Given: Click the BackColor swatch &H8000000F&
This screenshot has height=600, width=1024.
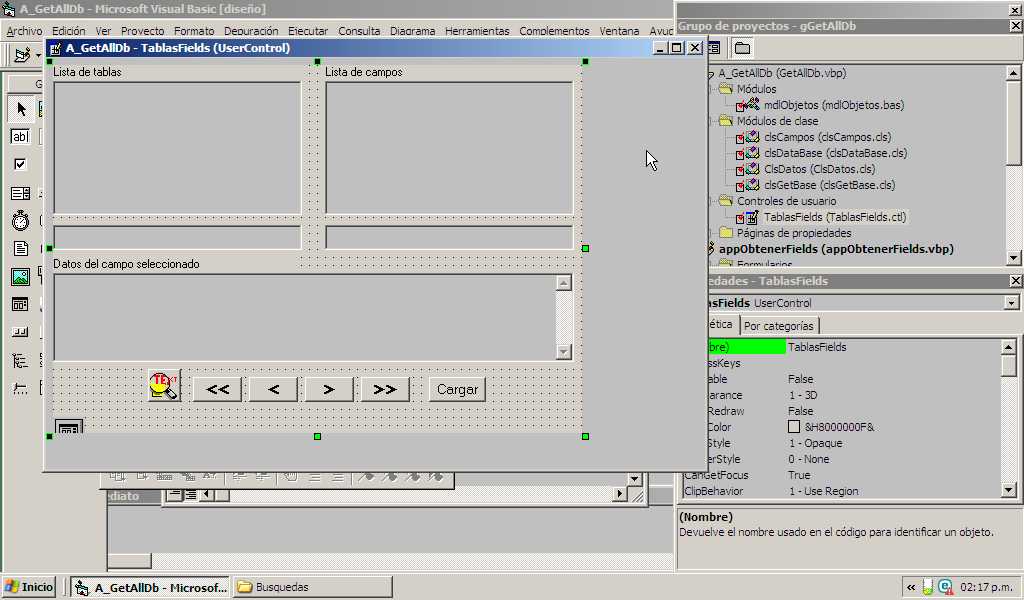Looking at the screenshot, I should click(x=794, y=427).
